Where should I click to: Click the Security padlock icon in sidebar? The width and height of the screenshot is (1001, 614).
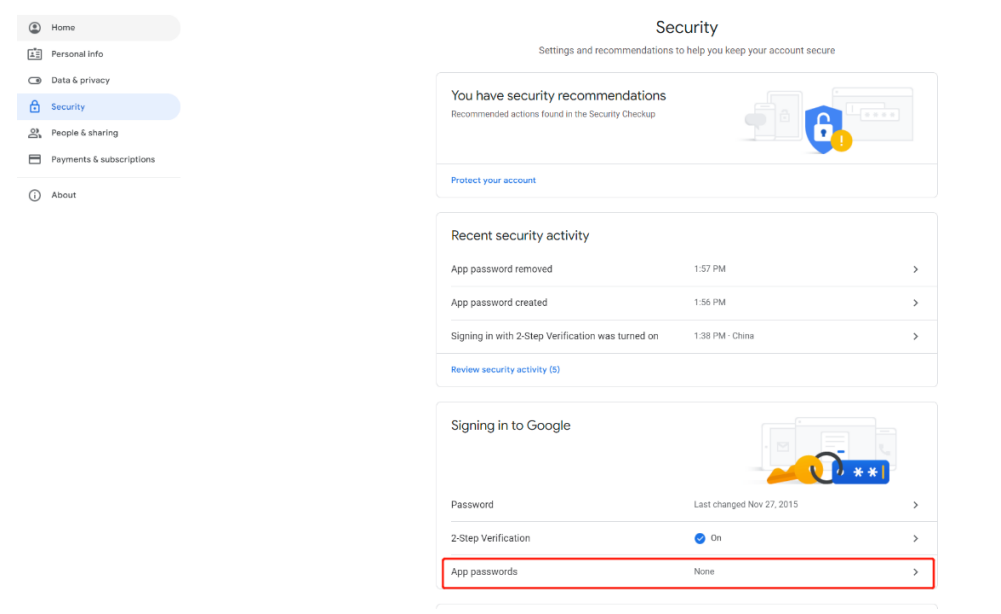coord(34,107)
